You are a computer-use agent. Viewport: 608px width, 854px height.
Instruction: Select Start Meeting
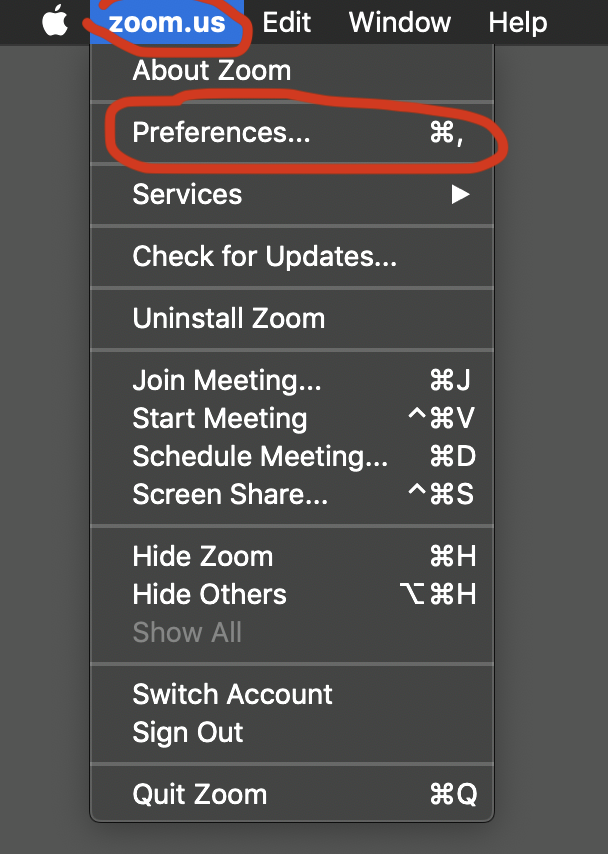point(219,419)
